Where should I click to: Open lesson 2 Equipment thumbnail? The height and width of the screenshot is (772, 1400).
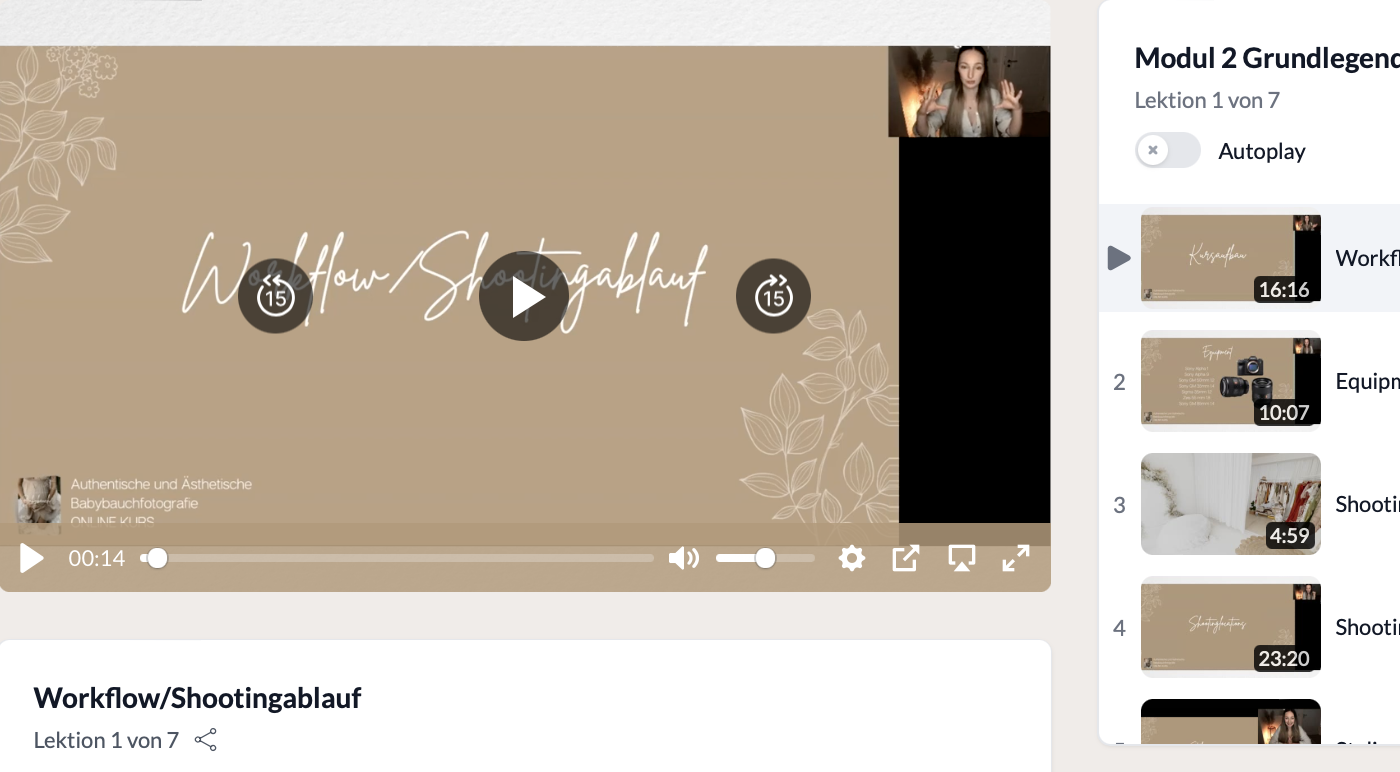point(1231,381)
